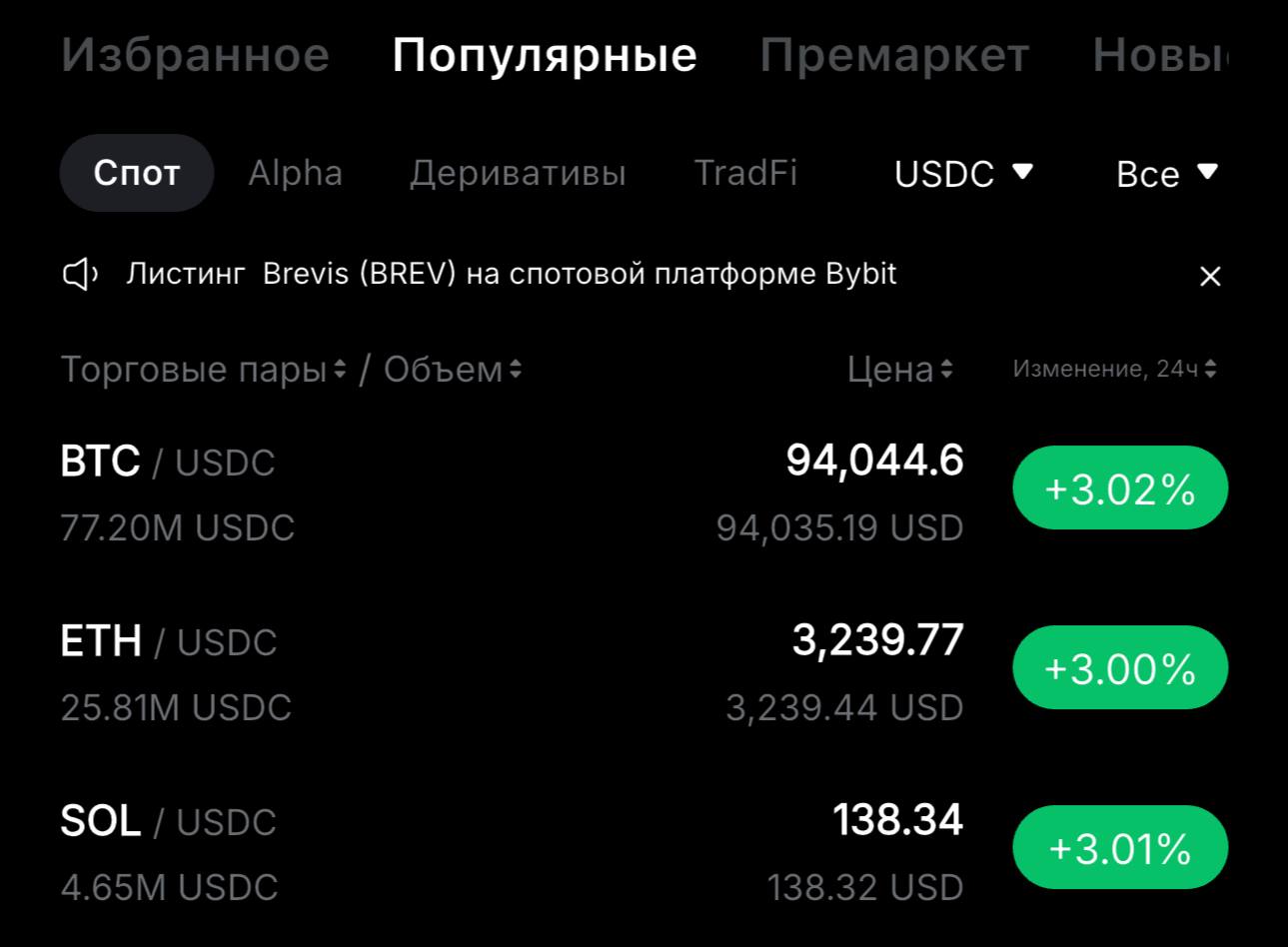Select the Alpha market filter
Viewport: 1288px width, 947px height.
pos(295,173)
